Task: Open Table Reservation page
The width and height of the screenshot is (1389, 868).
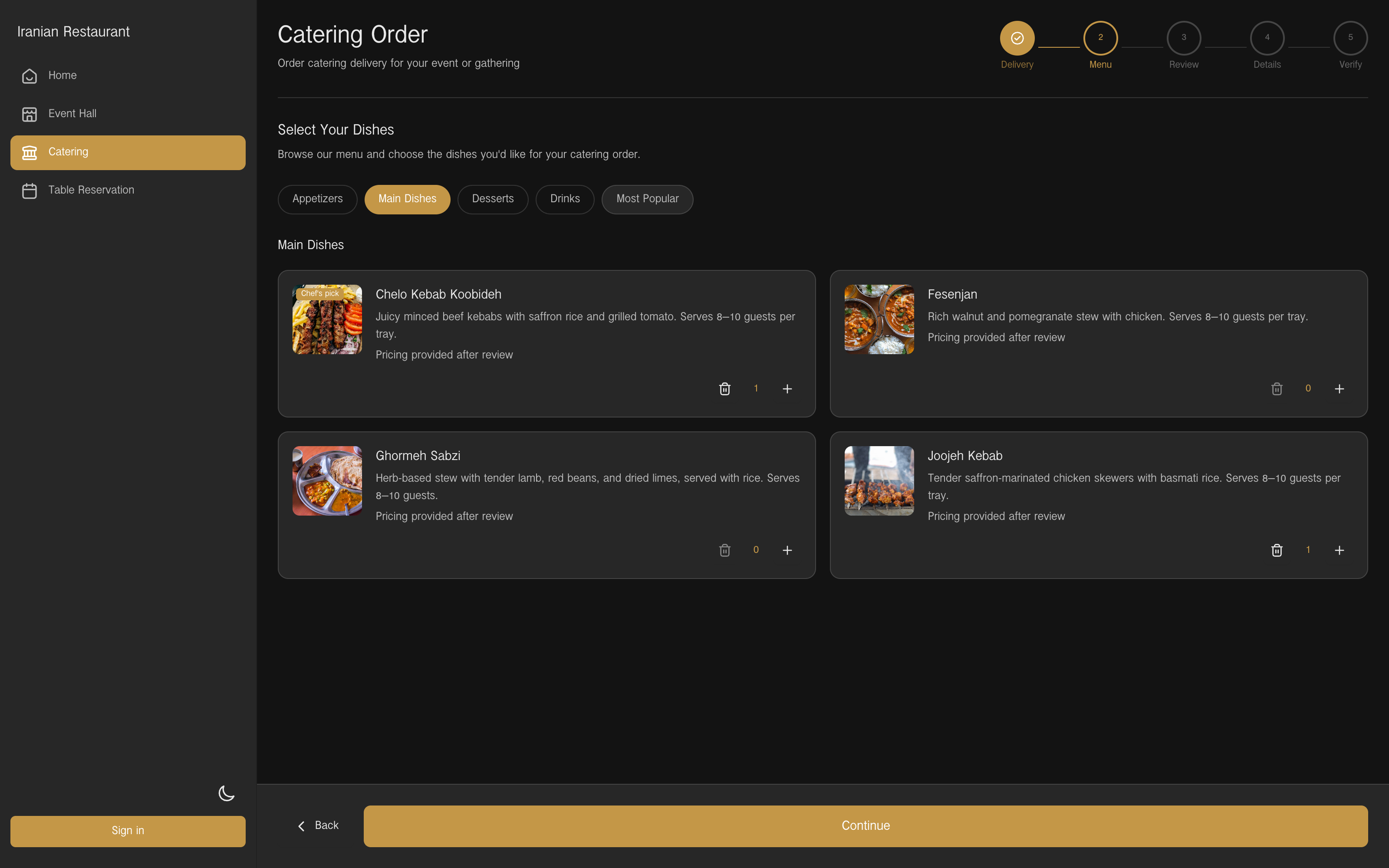Action: 128,191
